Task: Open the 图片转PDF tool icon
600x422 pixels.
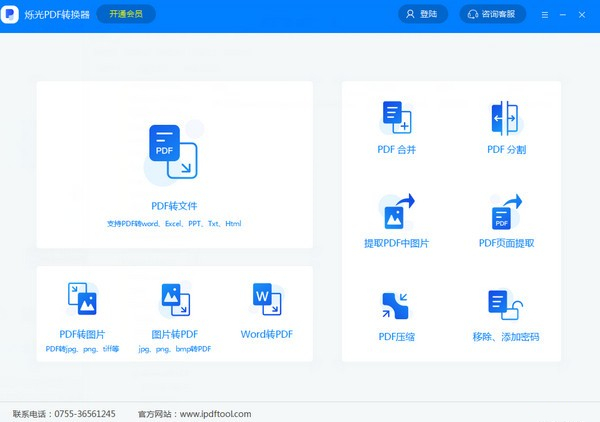Action: (175, 298)
